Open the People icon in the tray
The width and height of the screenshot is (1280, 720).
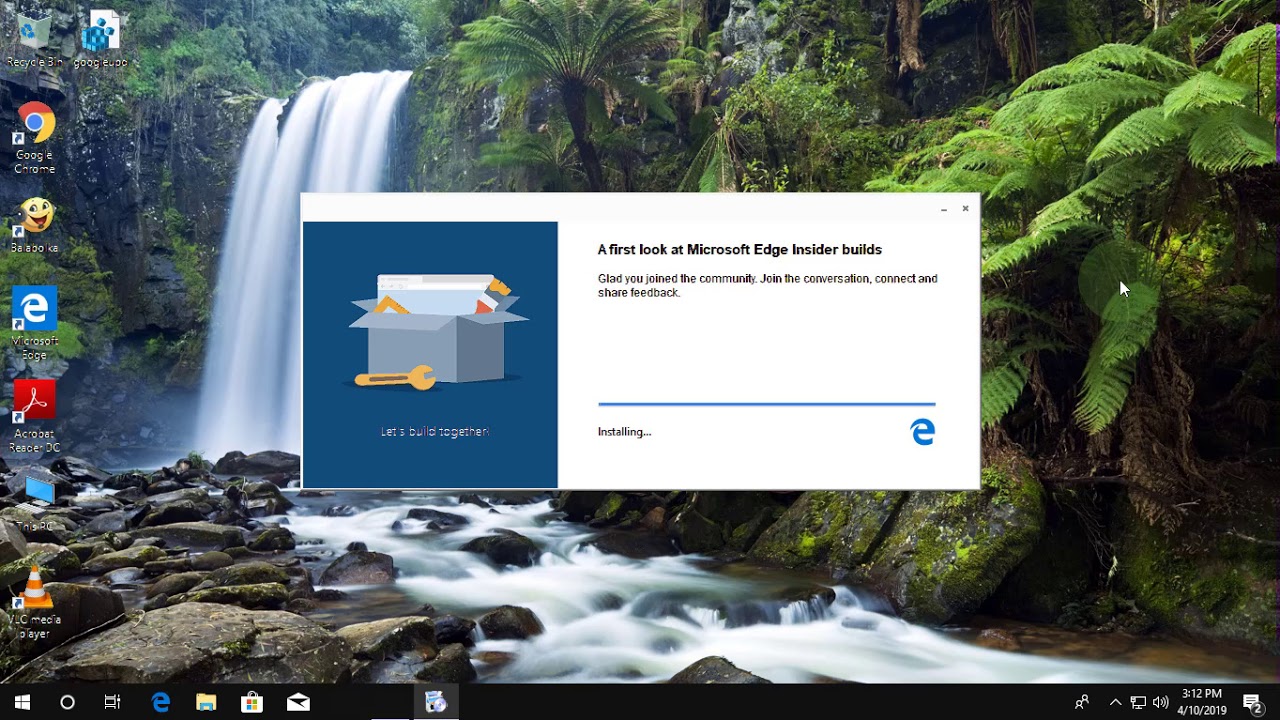[1082, 702]
